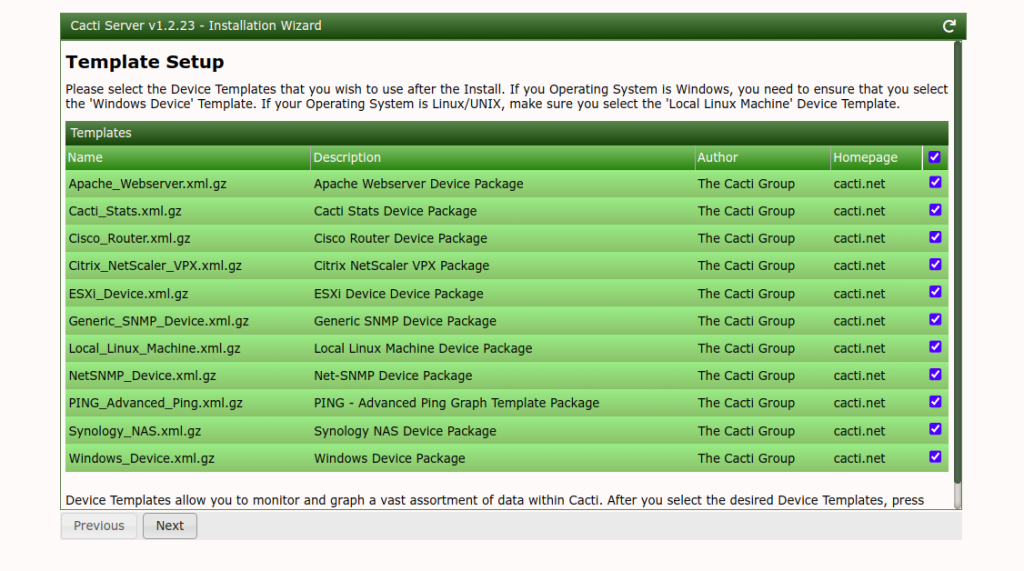Click the Name column header

(187, 157)
